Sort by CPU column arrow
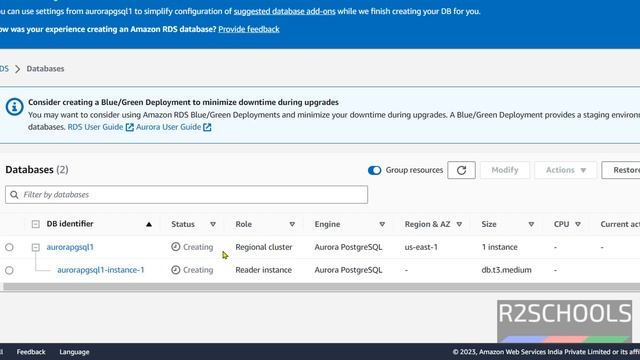Screen dimensions: 640x360 (x=578, y=224)
